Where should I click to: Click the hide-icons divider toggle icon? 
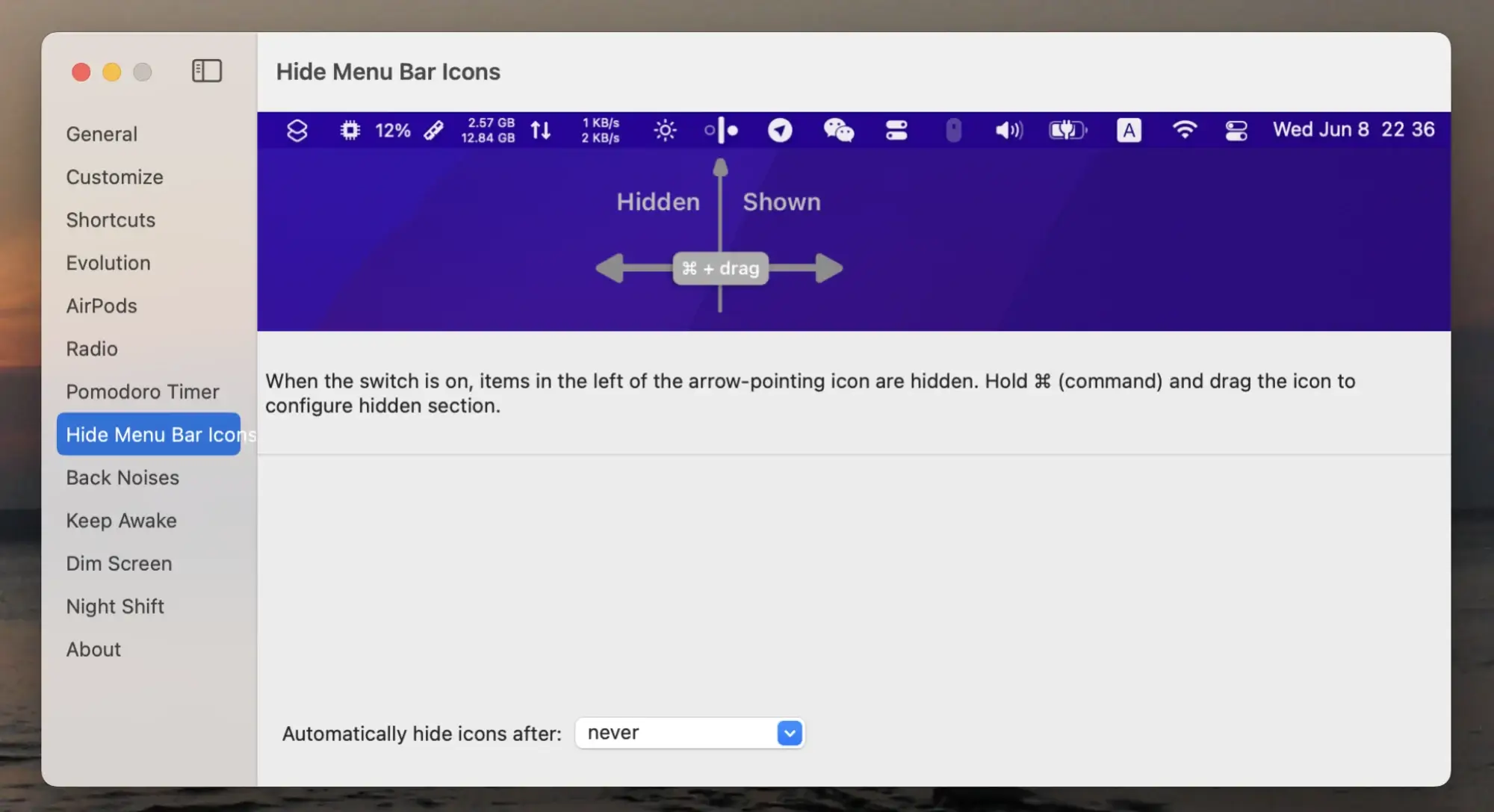click(722, 130)
